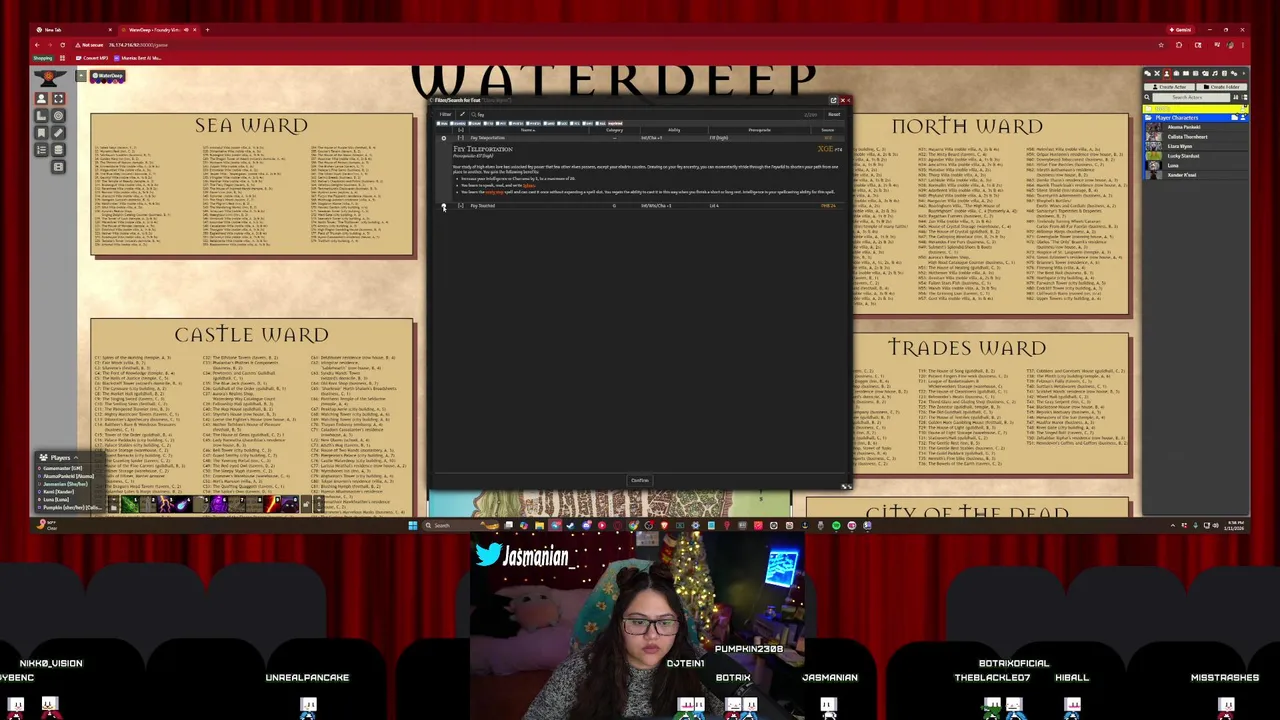Click the Create Actor button

click(x=1169, y=87)
